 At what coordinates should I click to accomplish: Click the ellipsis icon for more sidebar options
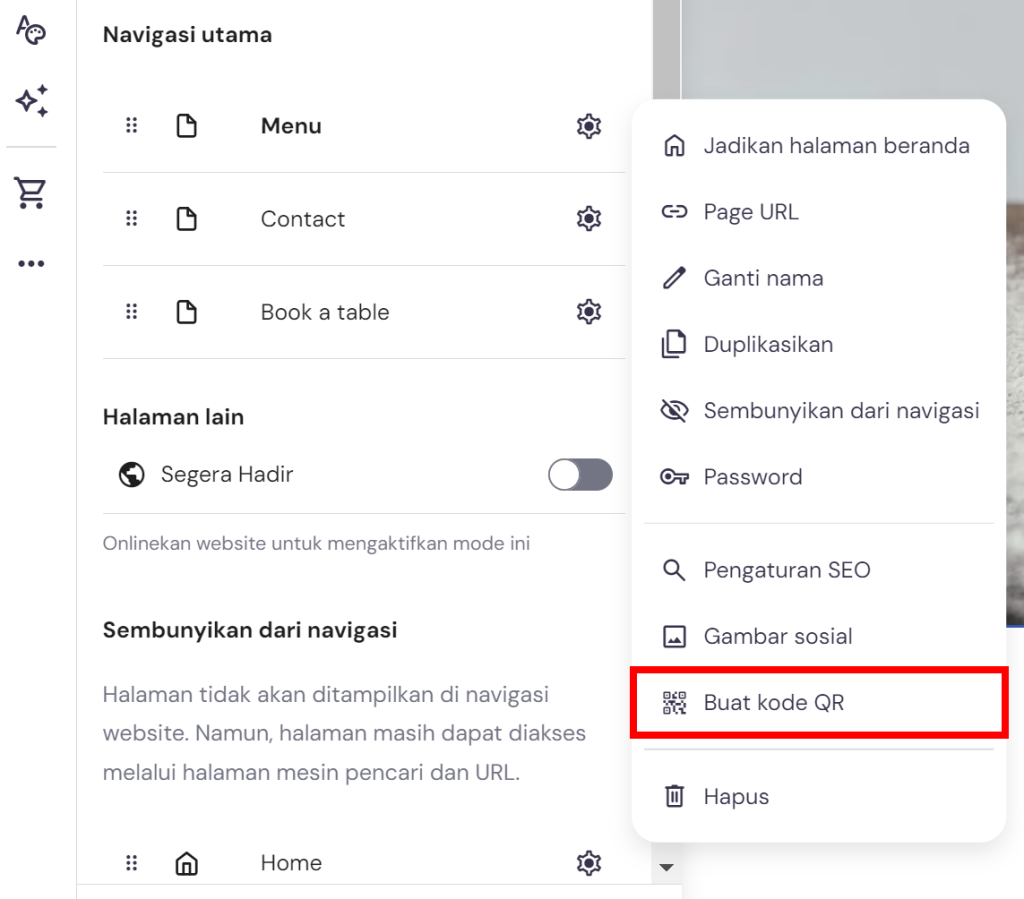(31, 262)
